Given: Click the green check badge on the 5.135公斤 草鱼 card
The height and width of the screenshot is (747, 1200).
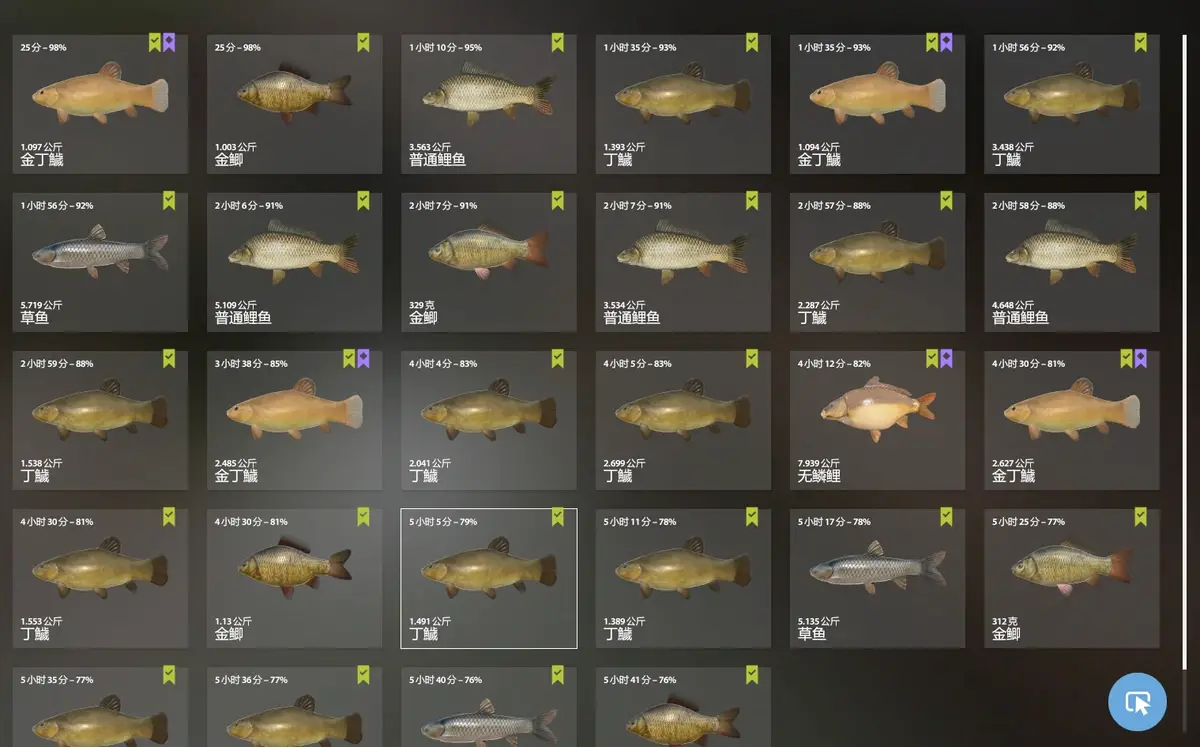Looking at the screenshot, I should tap(946, 516).
